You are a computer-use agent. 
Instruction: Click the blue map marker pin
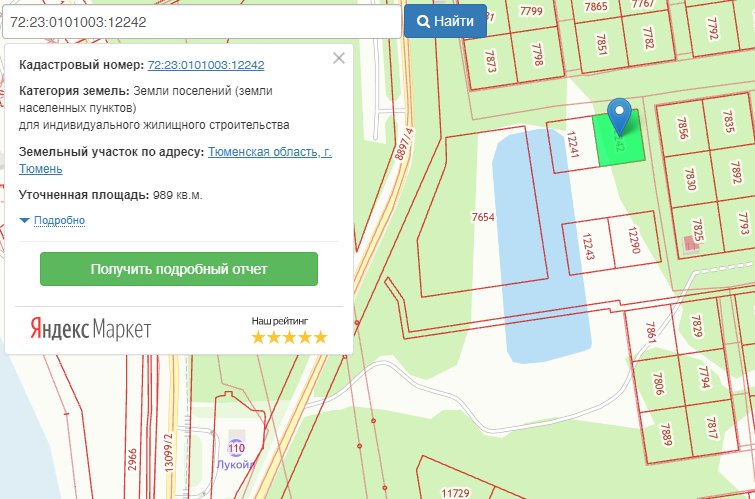click(x=620, y=115)
